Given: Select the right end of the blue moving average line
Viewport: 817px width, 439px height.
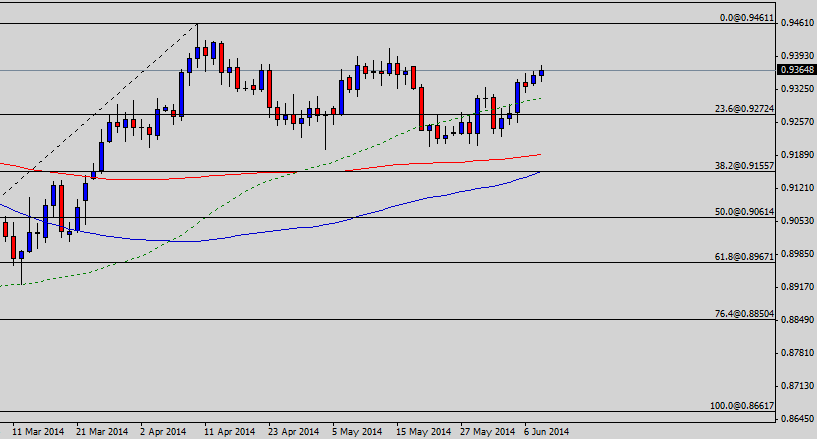Looking at the screenshot, I should point(541,172).
